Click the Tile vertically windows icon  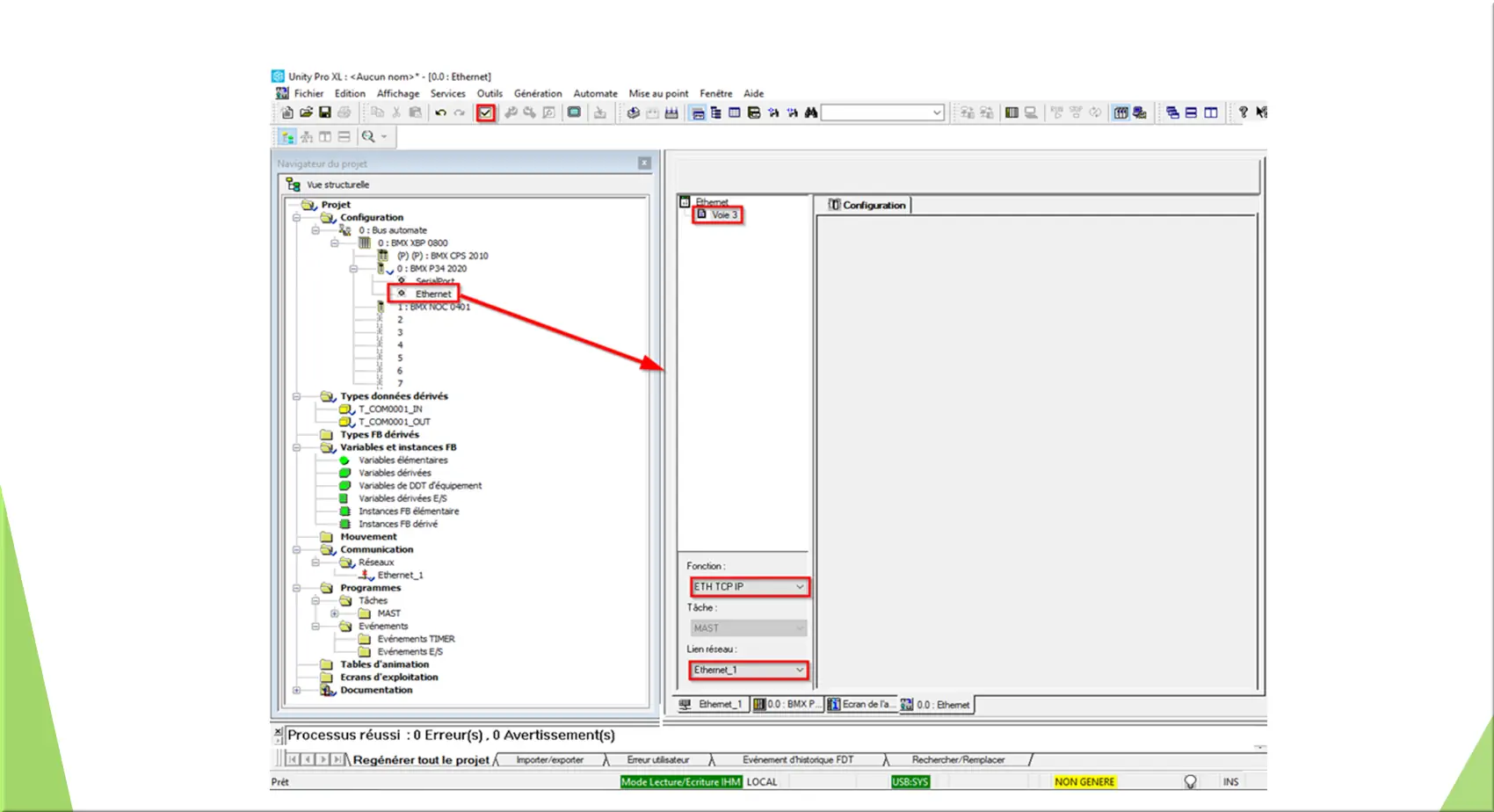pos(1210,112)
